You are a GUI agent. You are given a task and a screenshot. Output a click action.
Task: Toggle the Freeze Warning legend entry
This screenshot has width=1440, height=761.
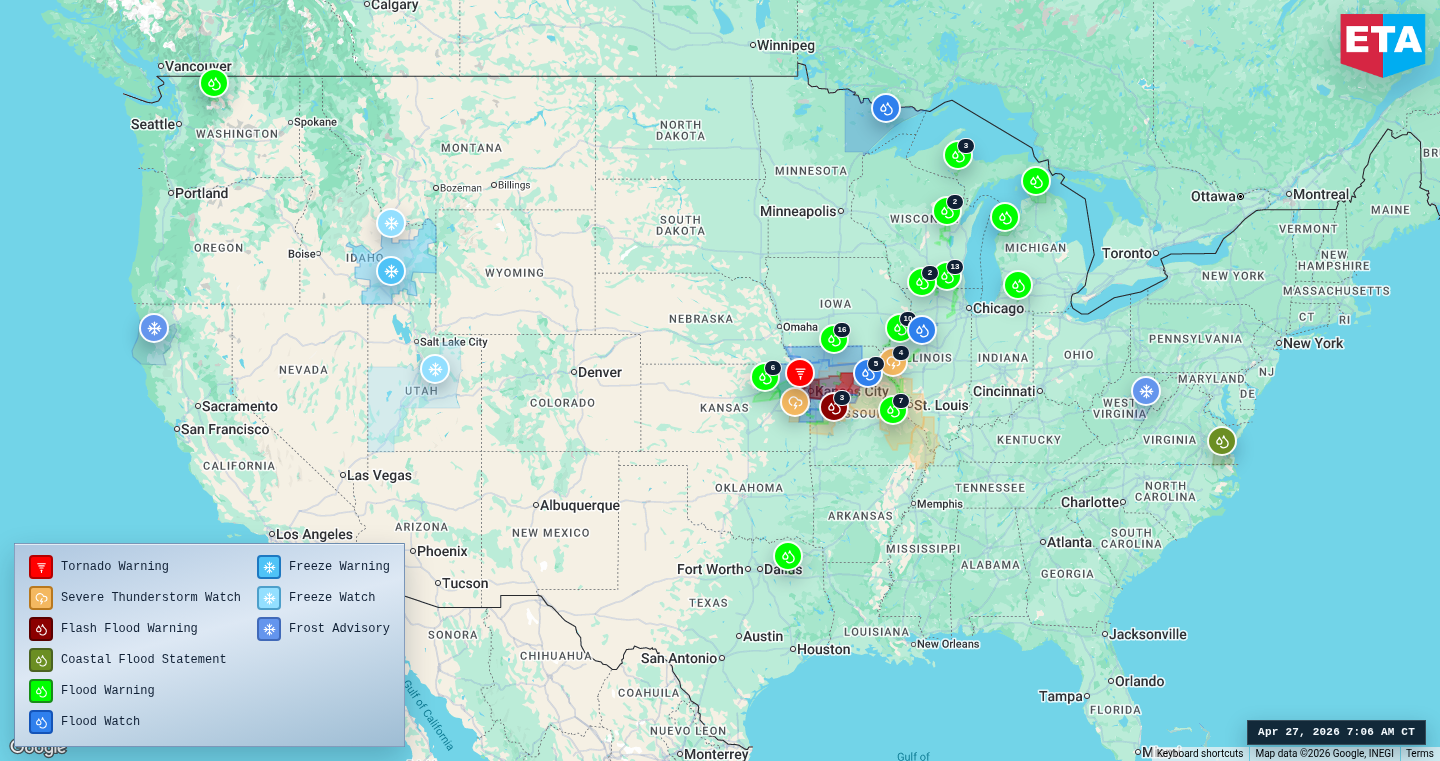[268, 566]
